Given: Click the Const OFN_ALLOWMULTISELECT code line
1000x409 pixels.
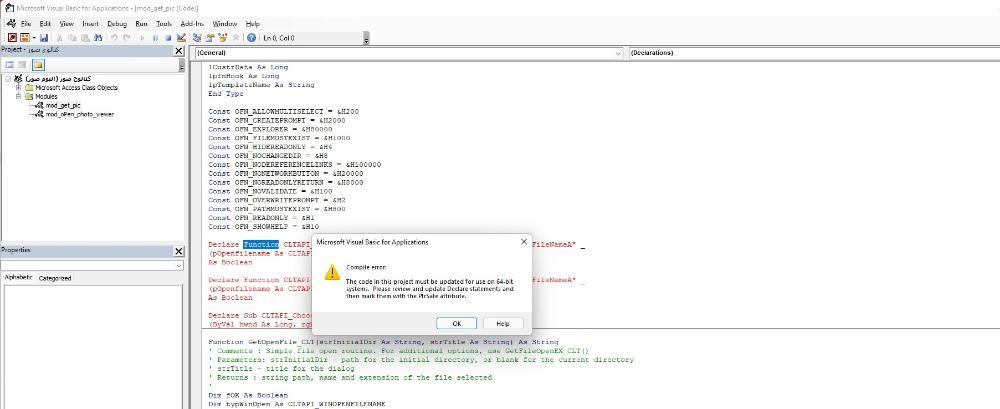Looking at the screenshot, I should 284,111.
